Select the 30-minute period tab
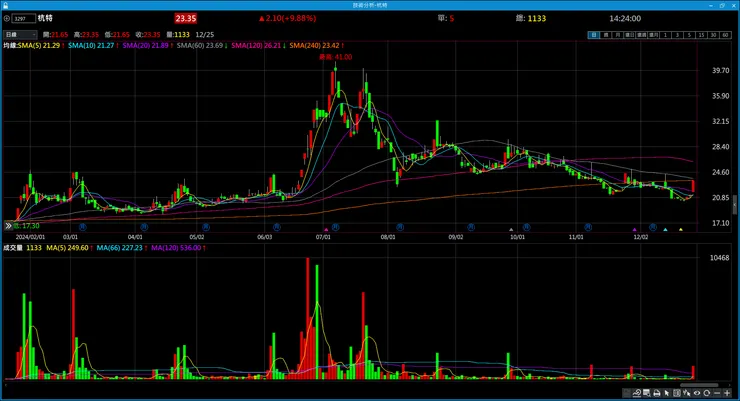The height and width of the screenshot is (401, 740). tap(713, 35)
